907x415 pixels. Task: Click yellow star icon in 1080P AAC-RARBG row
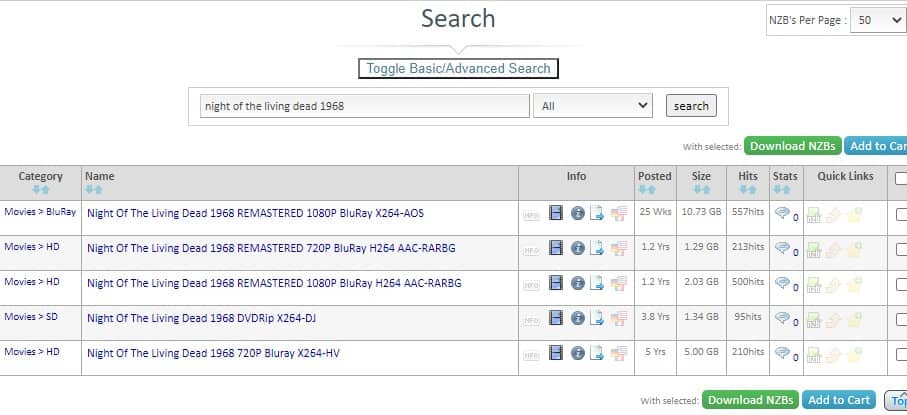click(x=854, y=284)
